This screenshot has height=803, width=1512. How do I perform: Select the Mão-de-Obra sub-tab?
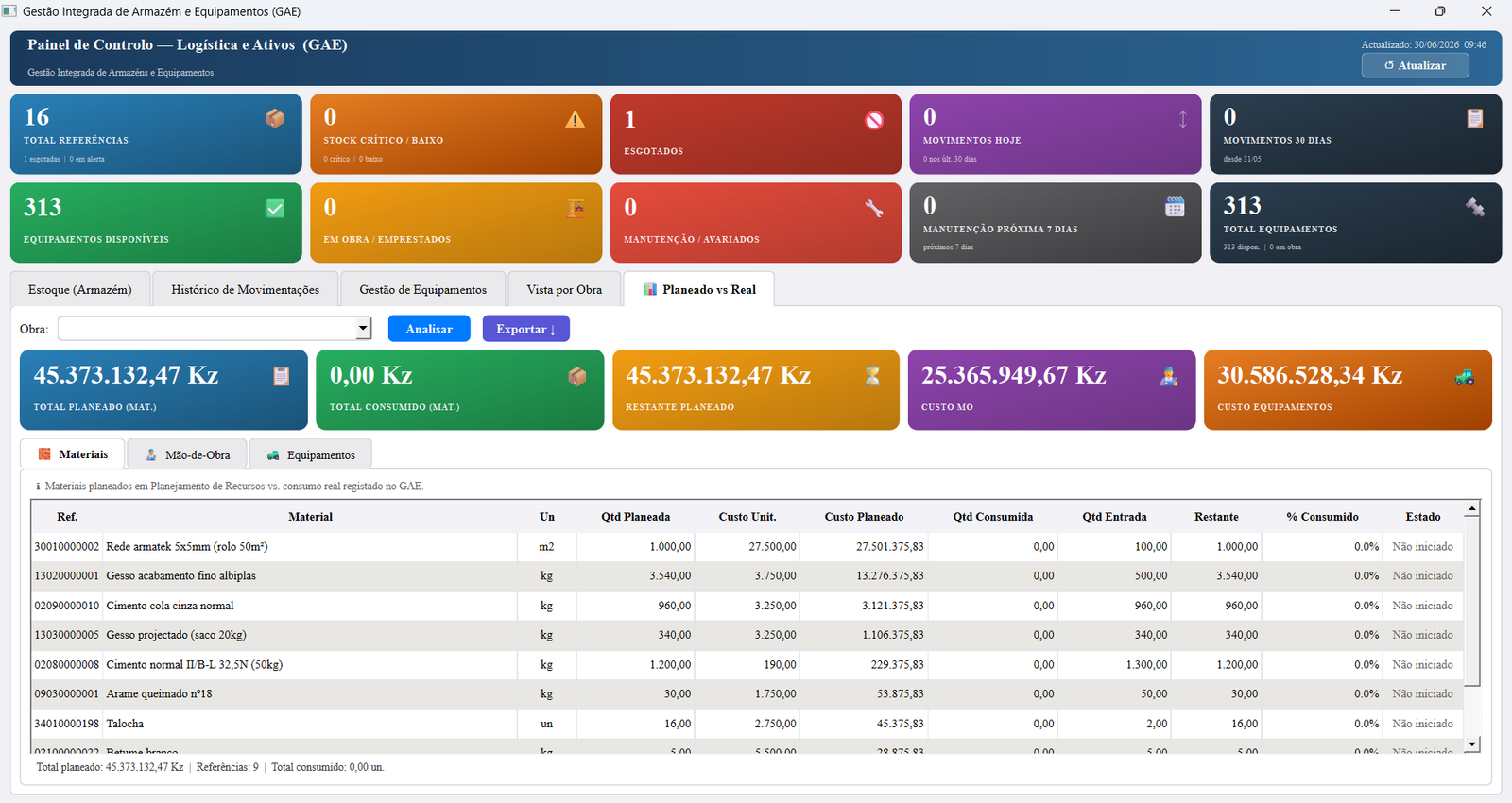(x=187, y=454)
